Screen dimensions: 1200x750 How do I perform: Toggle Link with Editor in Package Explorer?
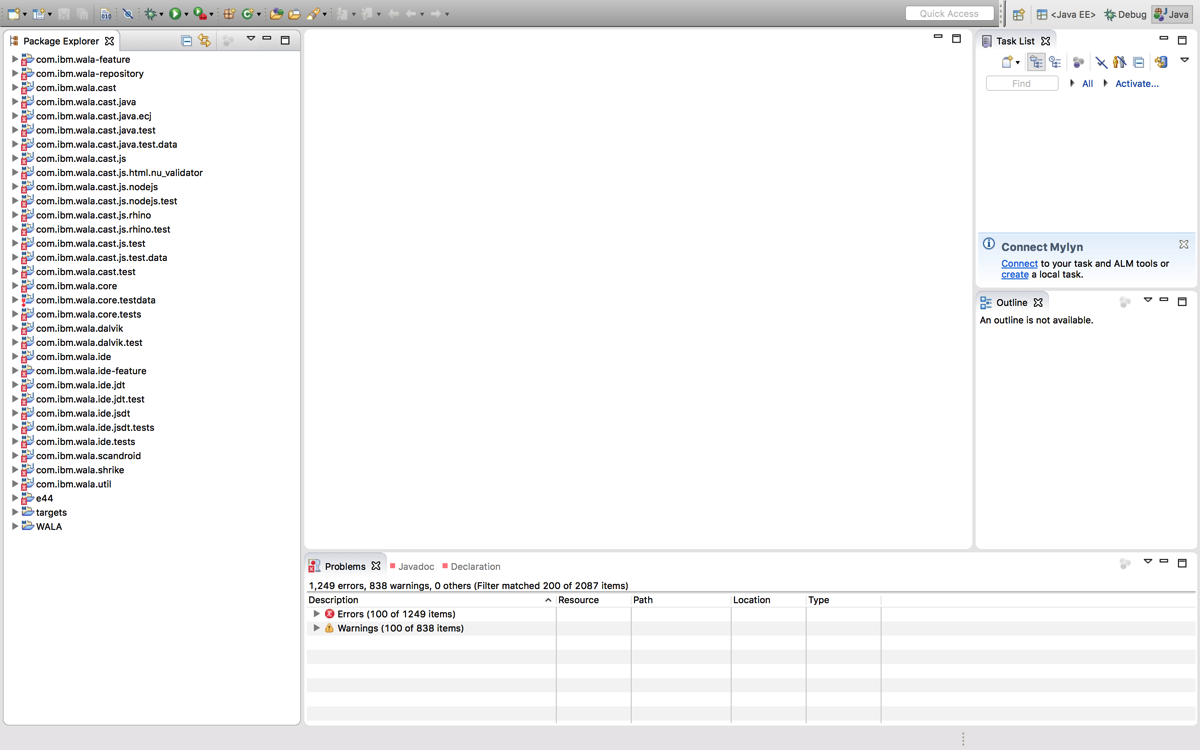click(205, 41)
